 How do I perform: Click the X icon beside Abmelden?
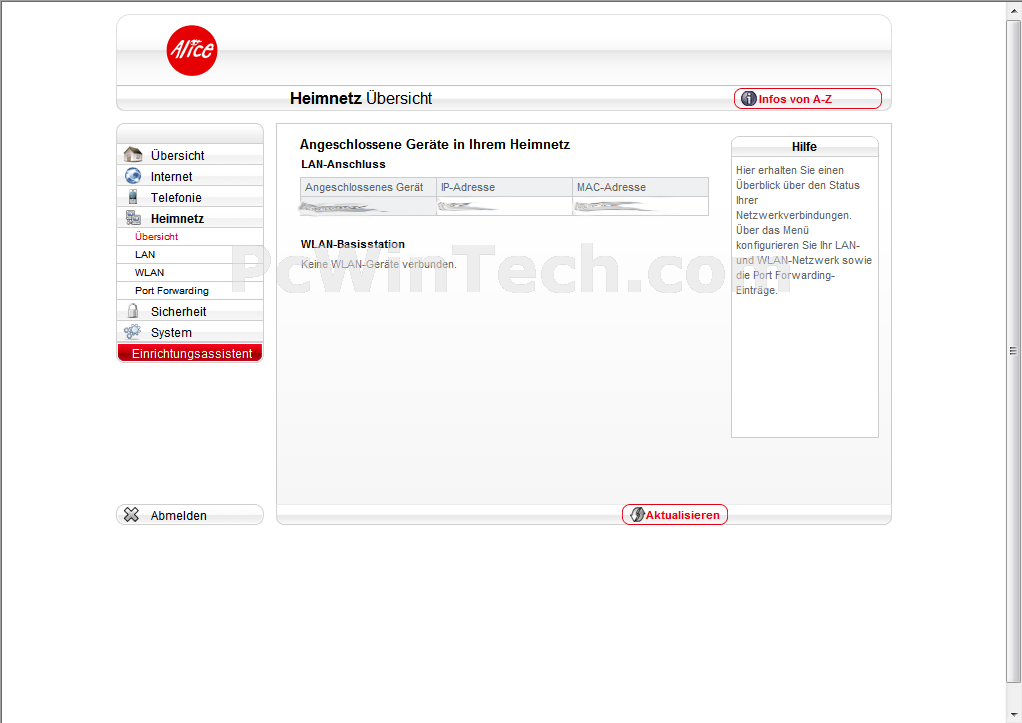click(132, 515)
